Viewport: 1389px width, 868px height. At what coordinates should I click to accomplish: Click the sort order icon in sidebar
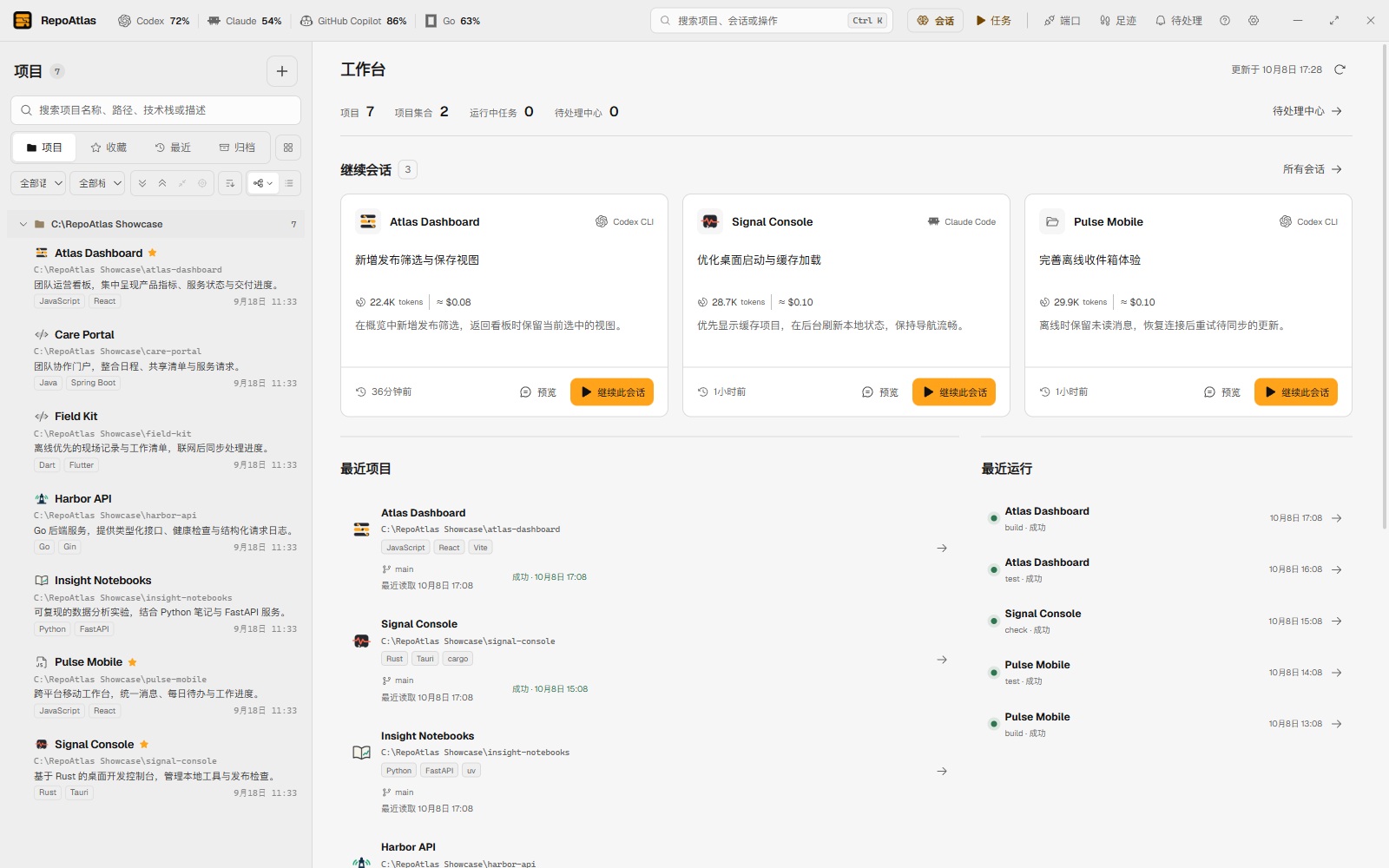coord(230,183)
